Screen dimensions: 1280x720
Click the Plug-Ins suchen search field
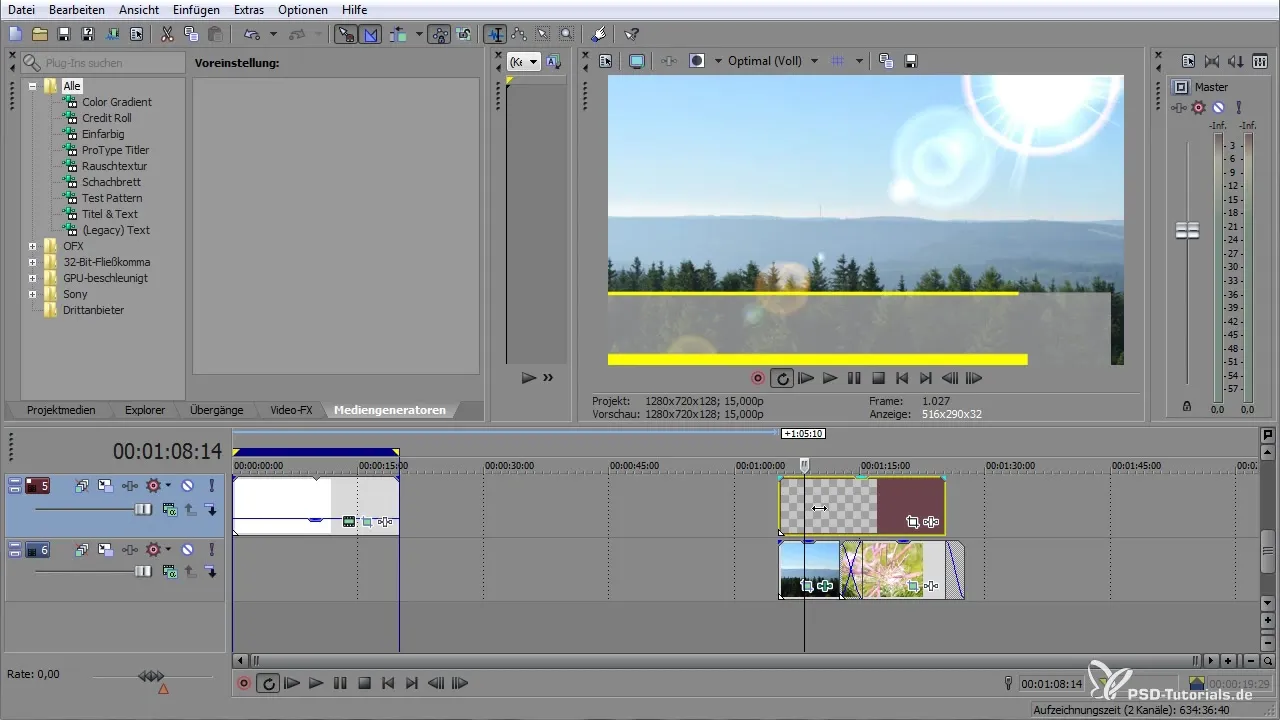coord(102,63)
